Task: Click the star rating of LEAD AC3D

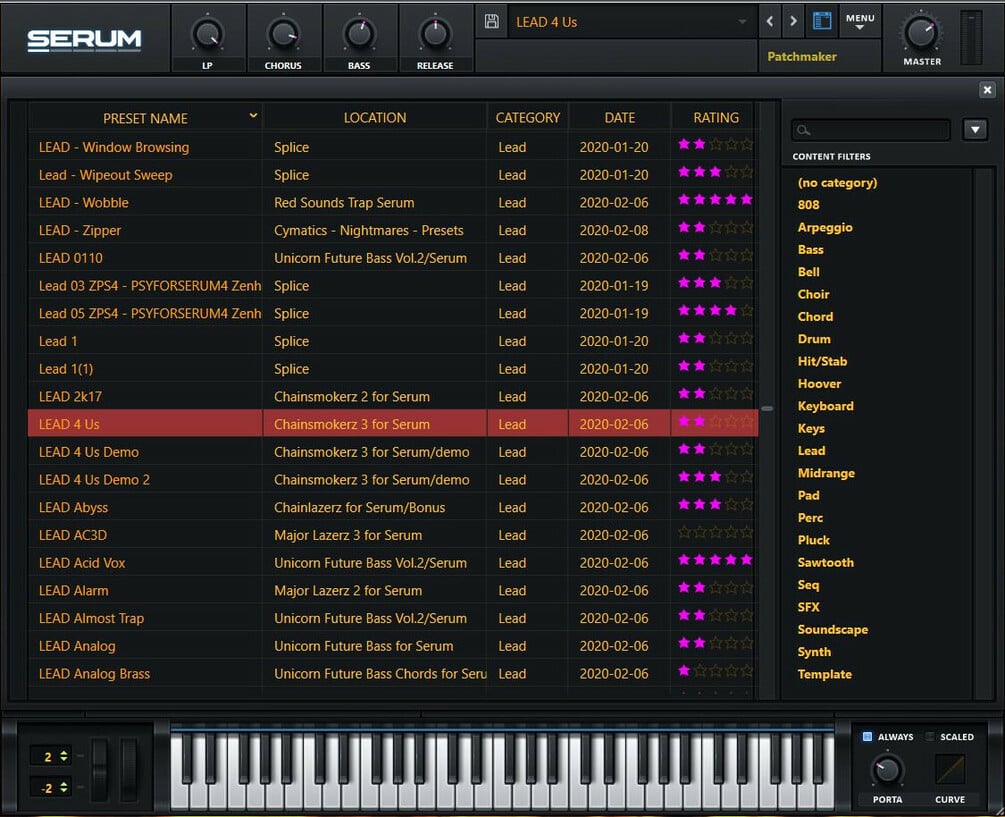Action: click(715, 532)
